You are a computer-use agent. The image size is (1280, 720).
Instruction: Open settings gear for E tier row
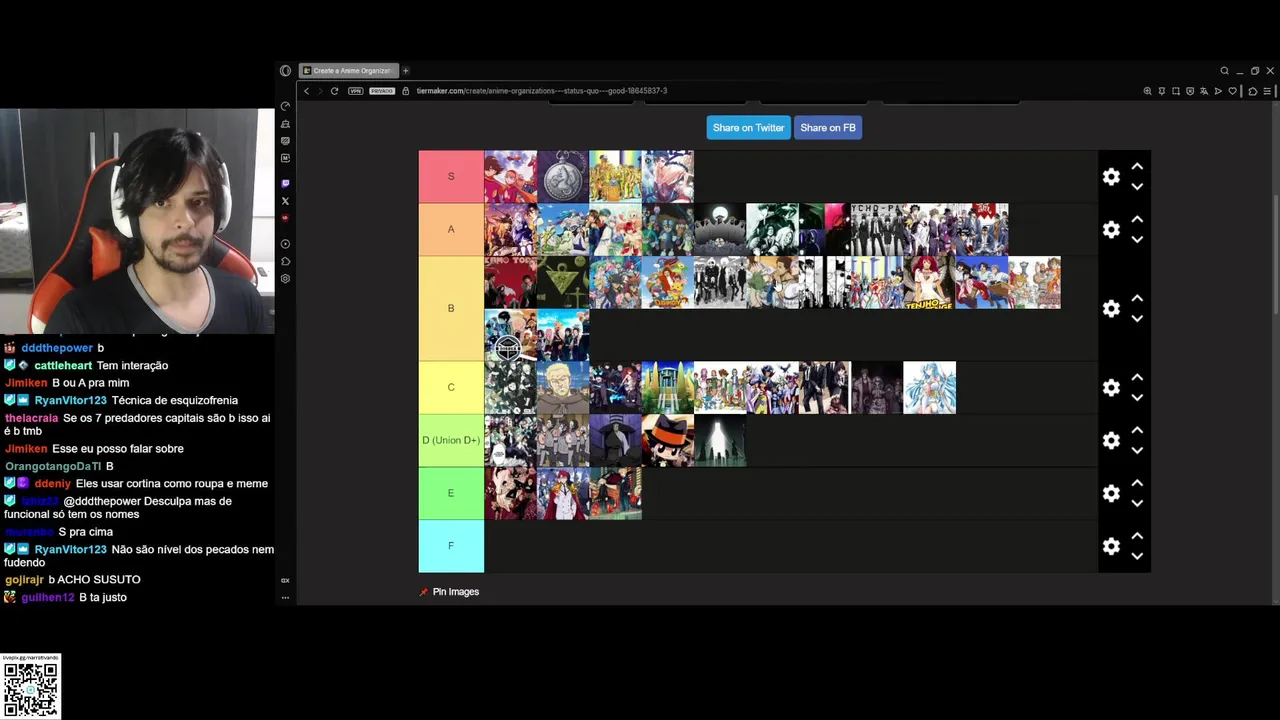(x=1111, y=494)
